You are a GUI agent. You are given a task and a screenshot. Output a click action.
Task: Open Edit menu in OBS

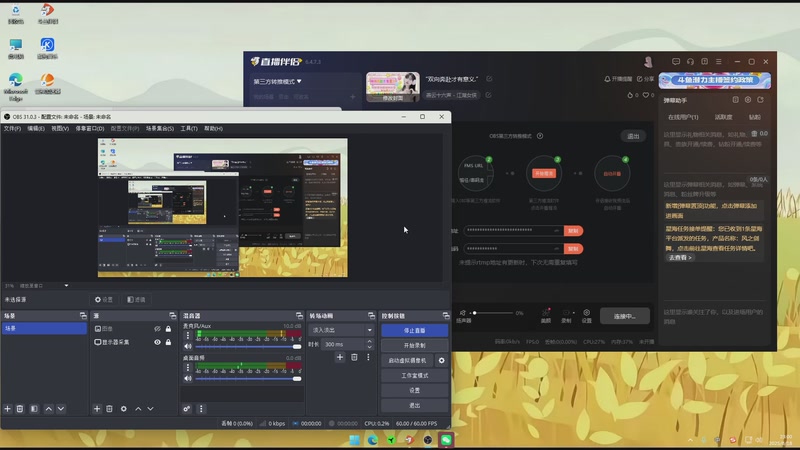coord(36,129)
